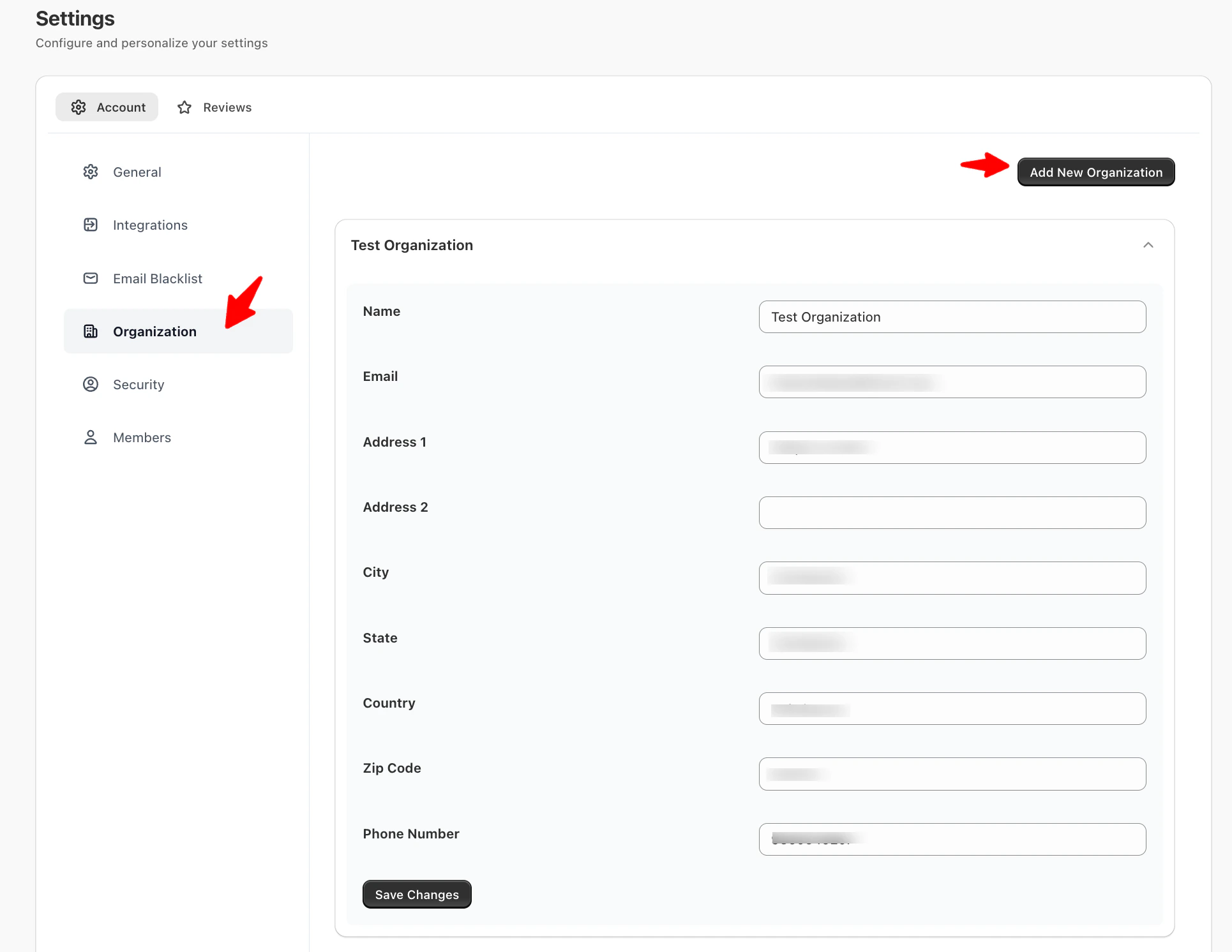Click the Test Organization card header title
This screenshot has width=1232, height=952.
click(412, 246)
